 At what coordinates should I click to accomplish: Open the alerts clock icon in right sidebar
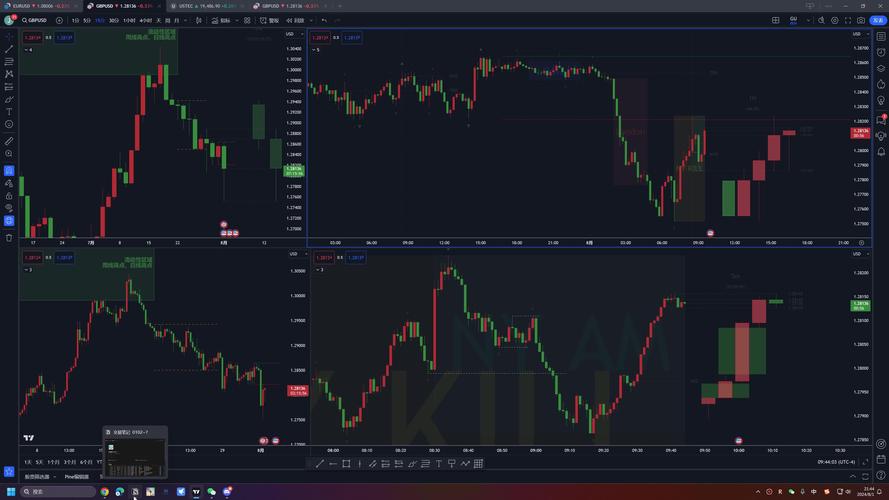click(x=881, y=53)
